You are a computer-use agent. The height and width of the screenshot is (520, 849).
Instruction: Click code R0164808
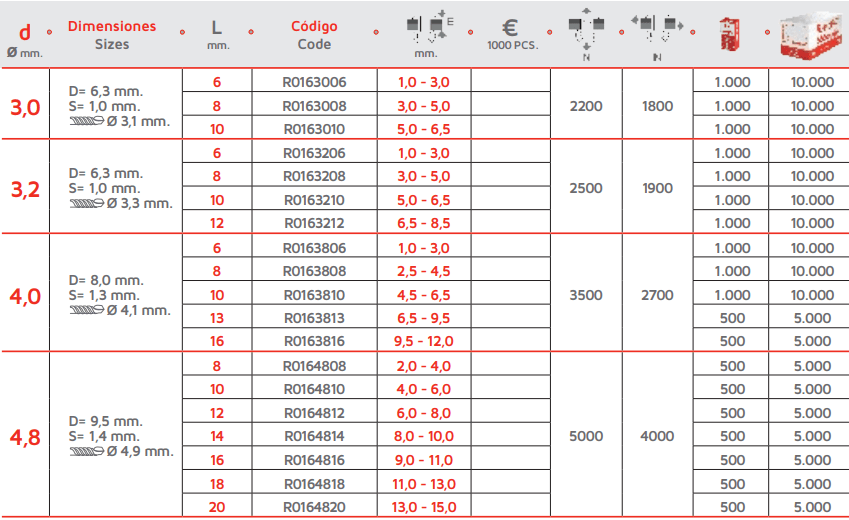point(314,366)
